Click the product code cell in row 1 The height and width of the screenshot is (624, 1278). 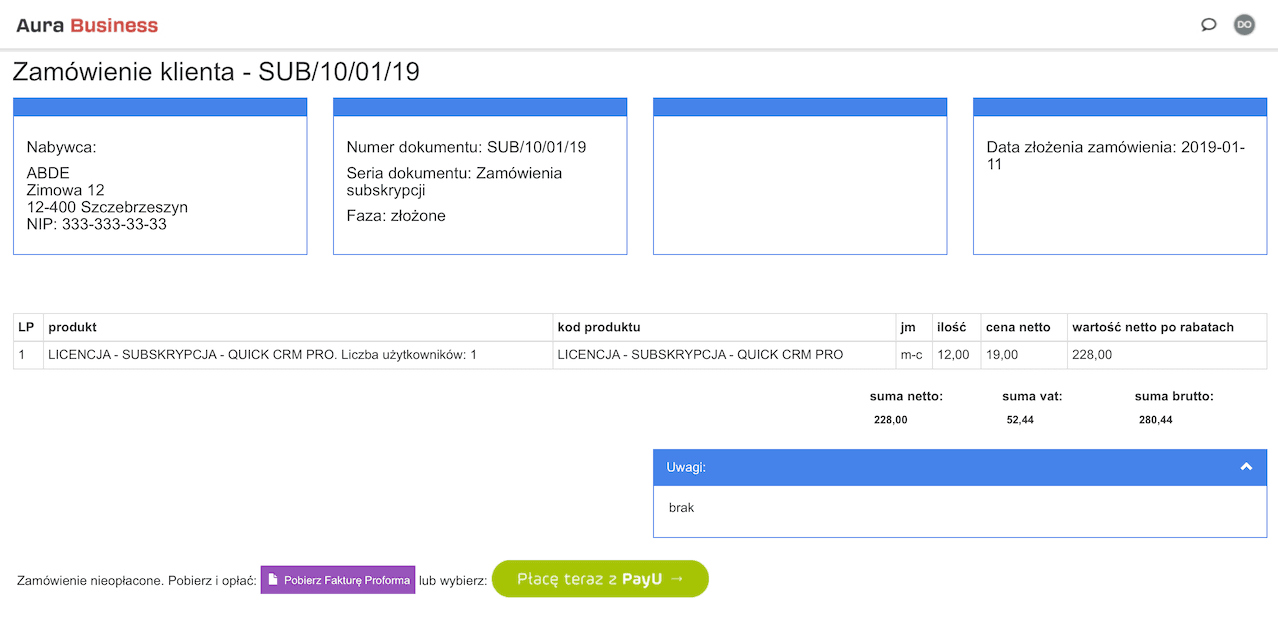(x=724, y=355)
